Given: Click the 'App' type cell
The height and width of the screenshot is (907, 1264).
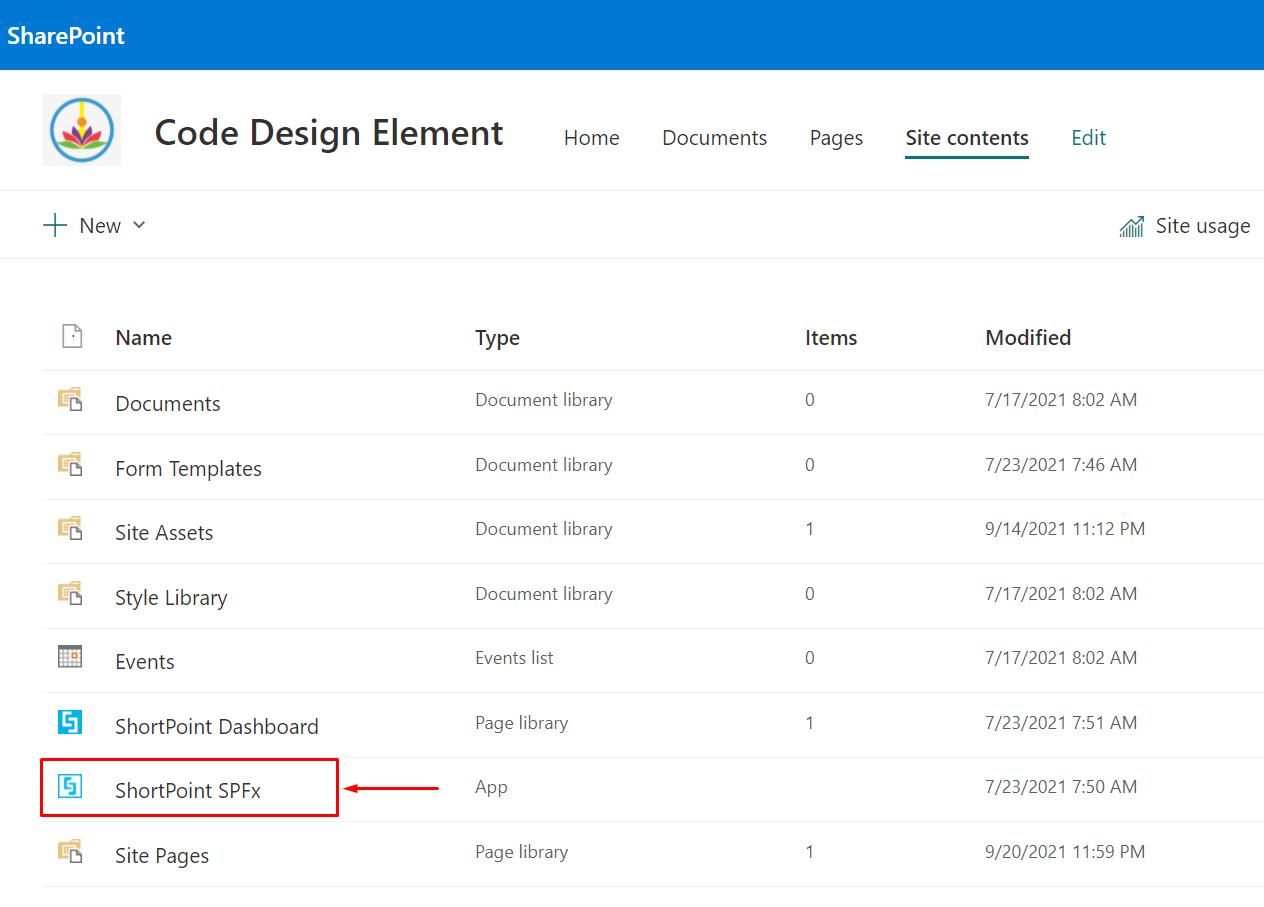Looking at the screenshot, I should pyautogui.click(x=491, y=787).
